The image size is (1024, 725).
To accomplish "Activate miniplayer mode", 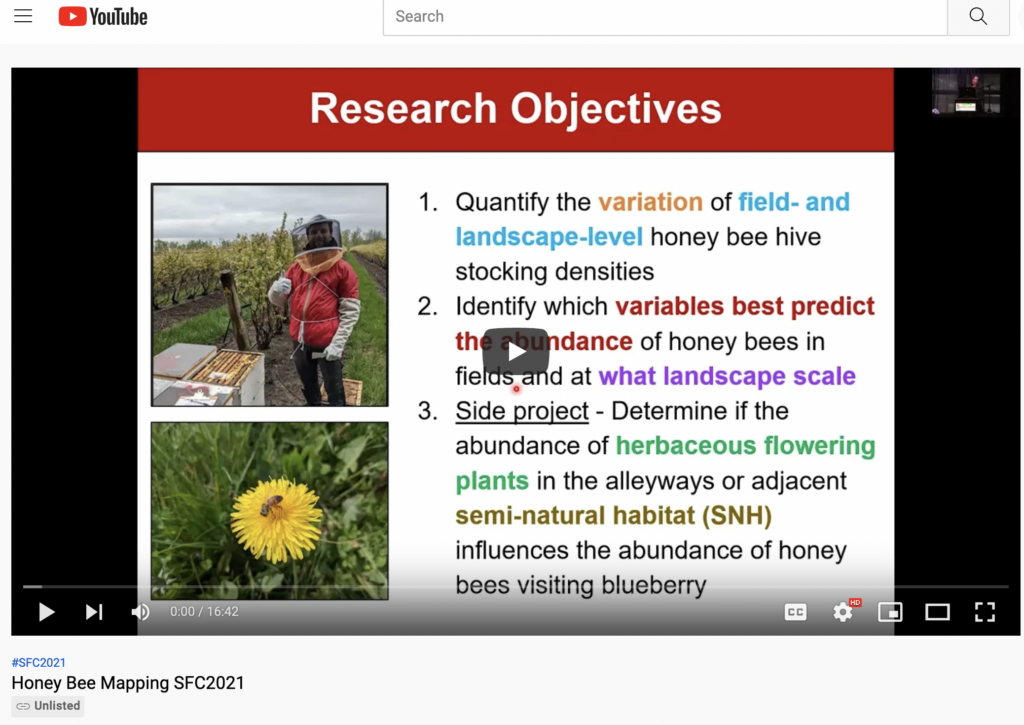I will coord(890,611).
